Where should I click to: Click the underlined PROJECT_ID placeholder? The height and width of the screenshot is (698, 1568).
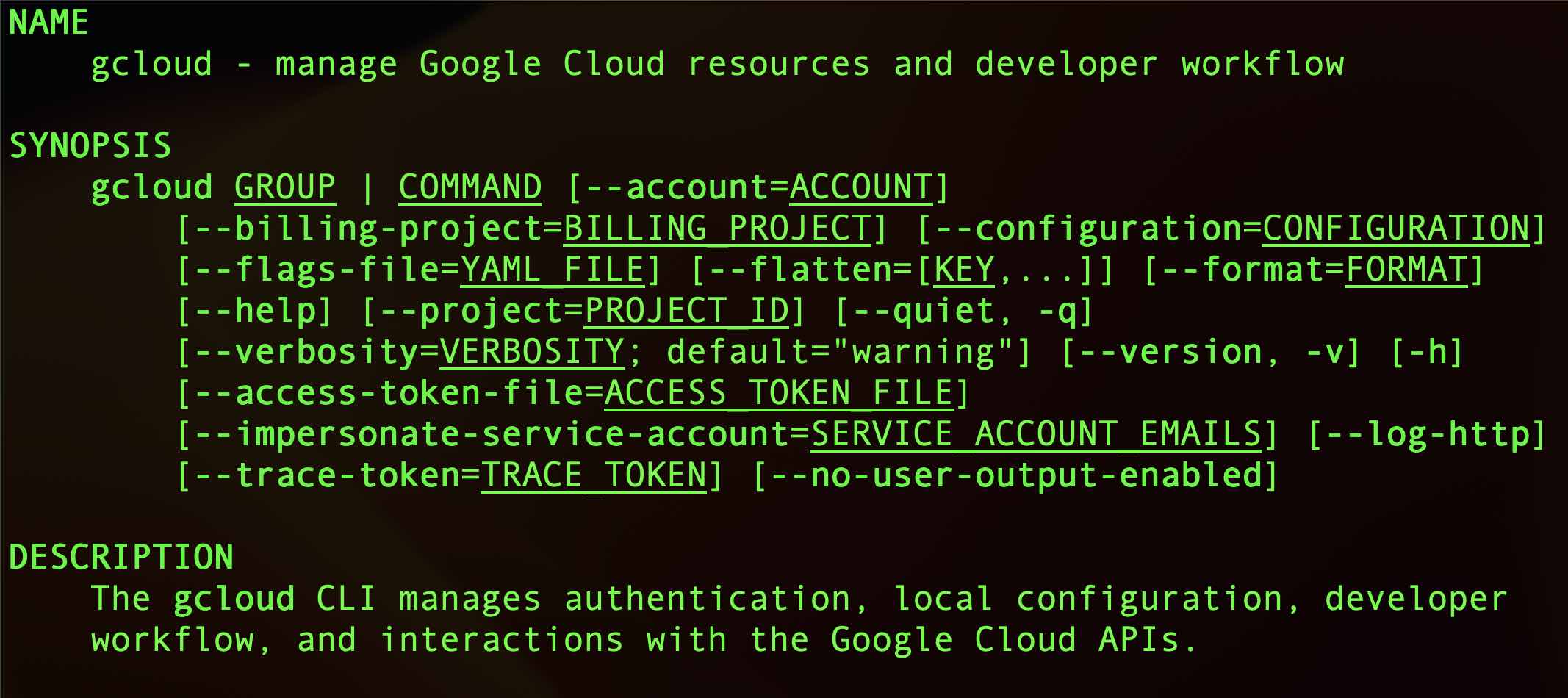click(686, 311)
